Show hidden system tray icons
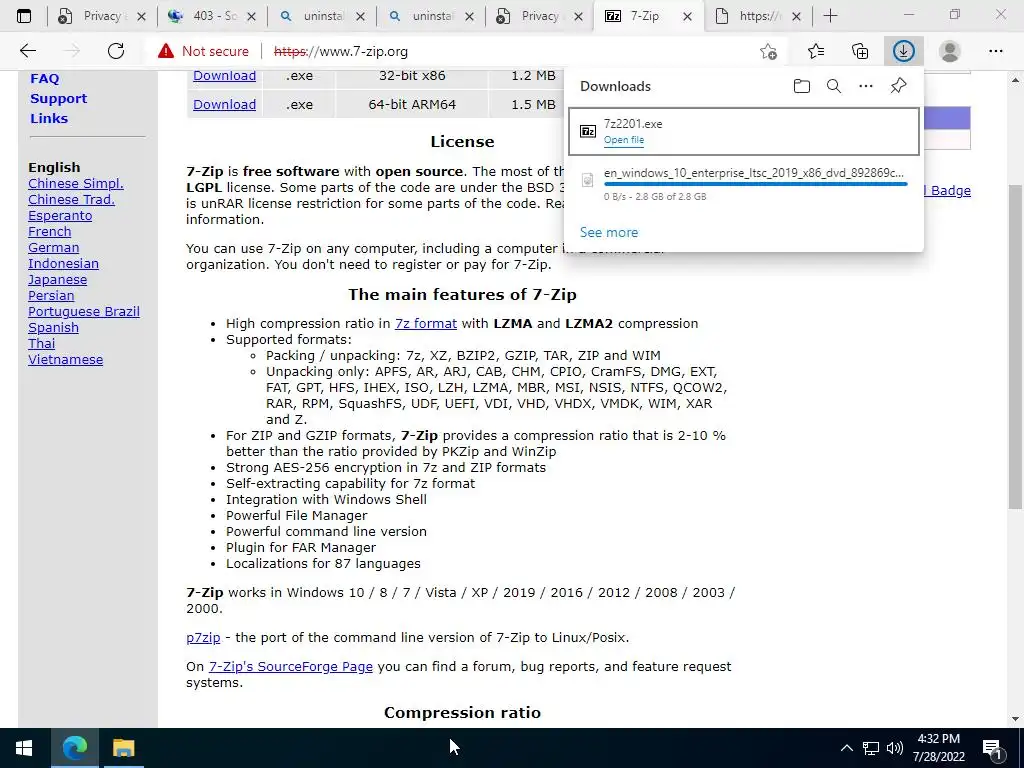Screen dimensions: 1024x768 pos(846,748)
